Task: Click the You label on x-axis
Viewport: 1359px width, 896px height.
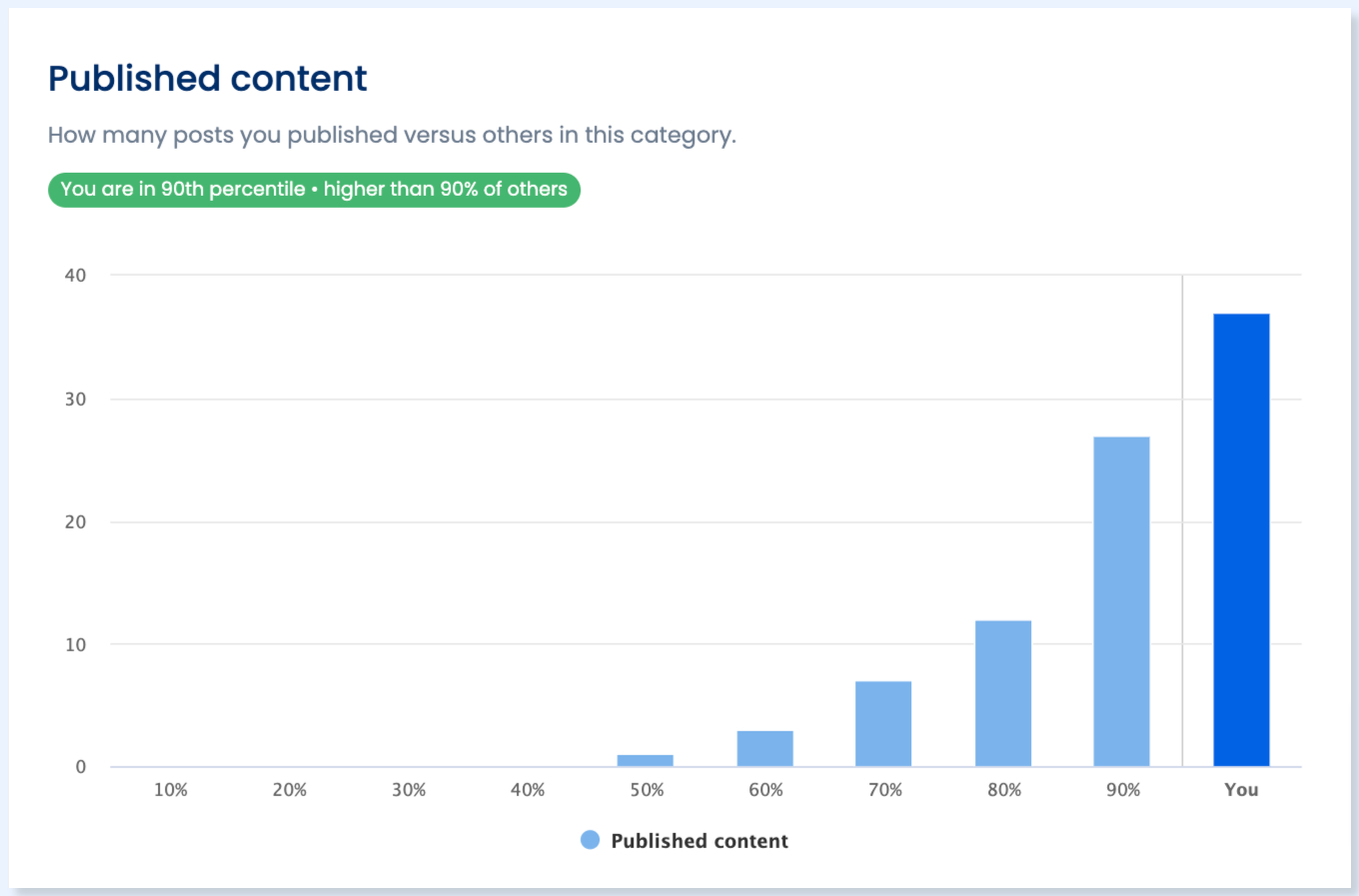Action: 1241,790
